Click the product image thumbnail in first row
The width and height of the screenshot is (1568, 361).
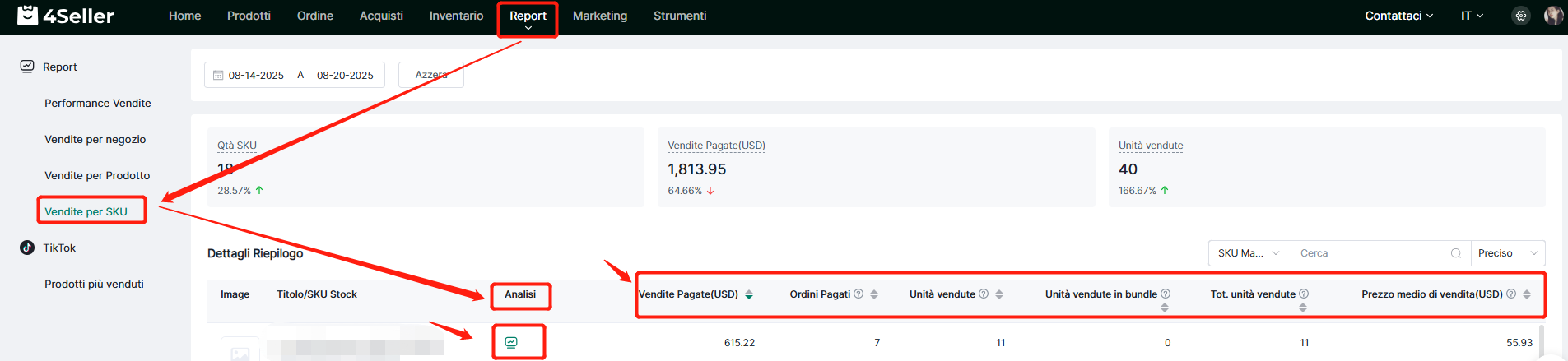coord(240,350)
